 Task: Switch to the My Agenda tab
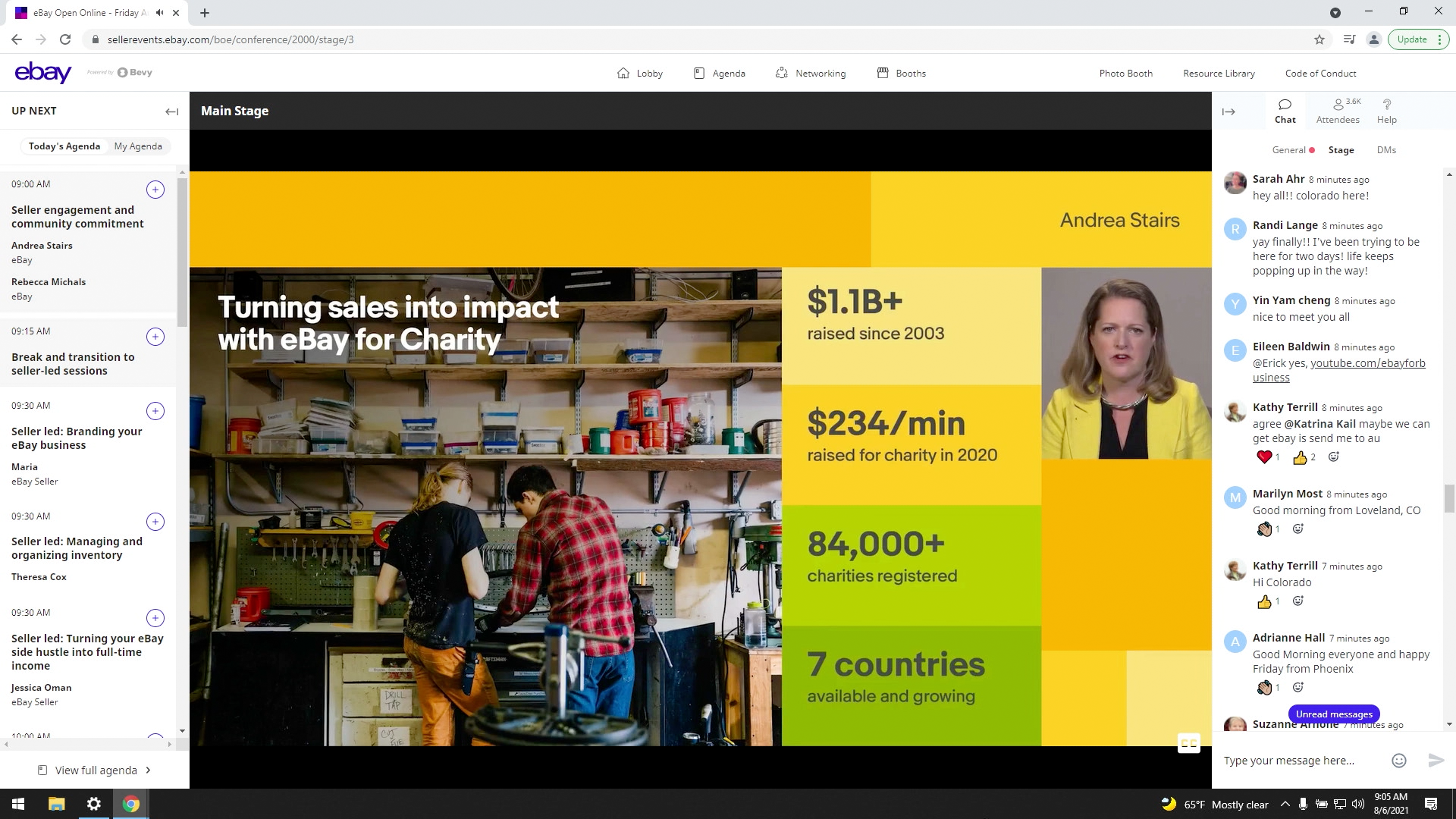pyautogui.click(x=138, y=146)
